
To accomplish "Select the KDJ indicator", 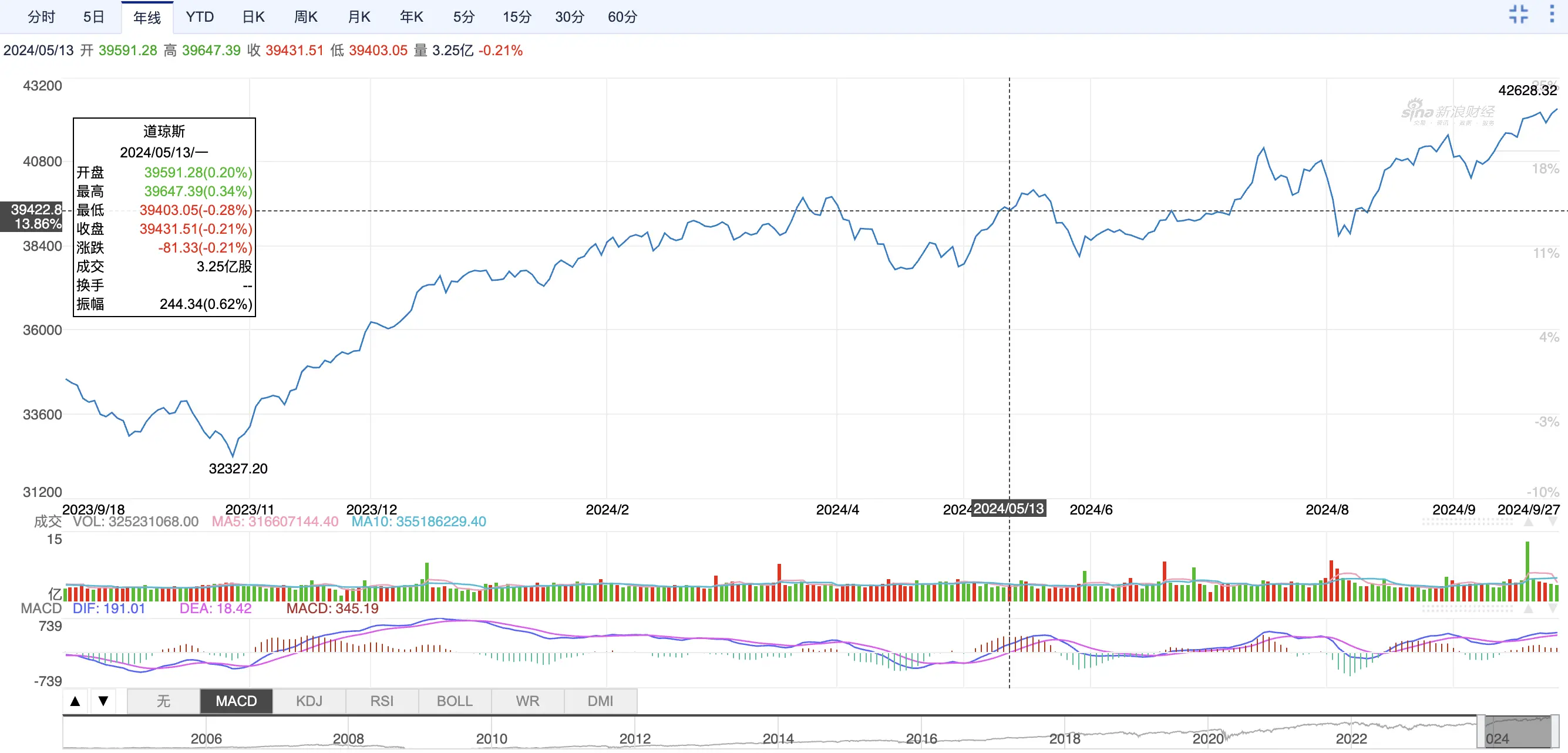I will point(309,701).
